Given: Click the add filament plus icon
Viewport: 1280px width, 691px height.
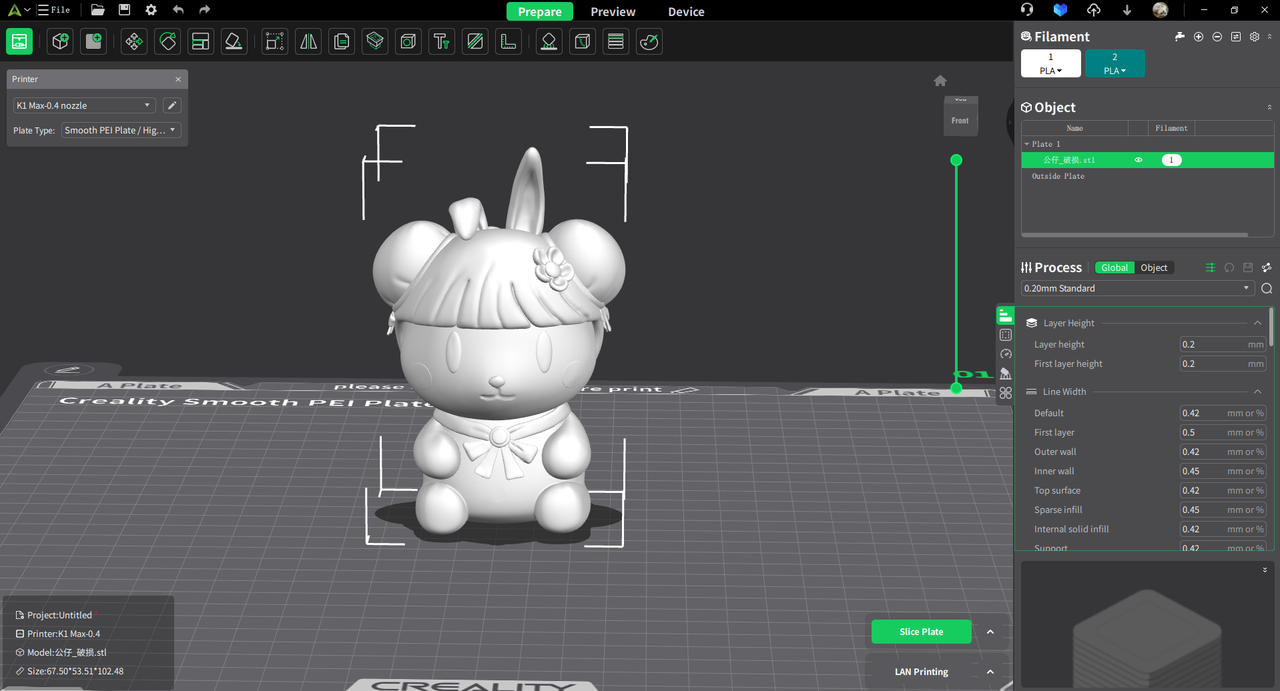Looking at the screenshot, I should [x=1198, y=37].
